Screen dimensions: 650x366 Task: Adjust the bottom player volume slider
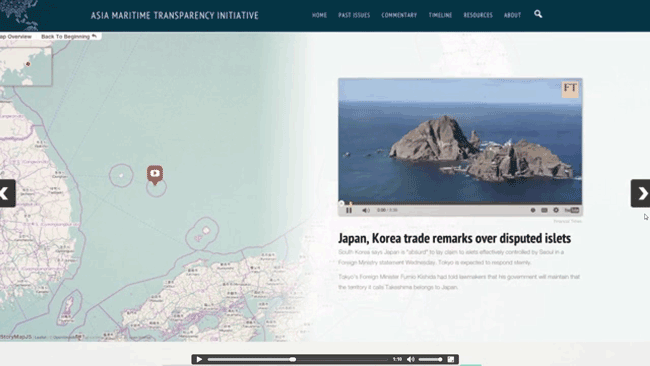coord(430,359)
